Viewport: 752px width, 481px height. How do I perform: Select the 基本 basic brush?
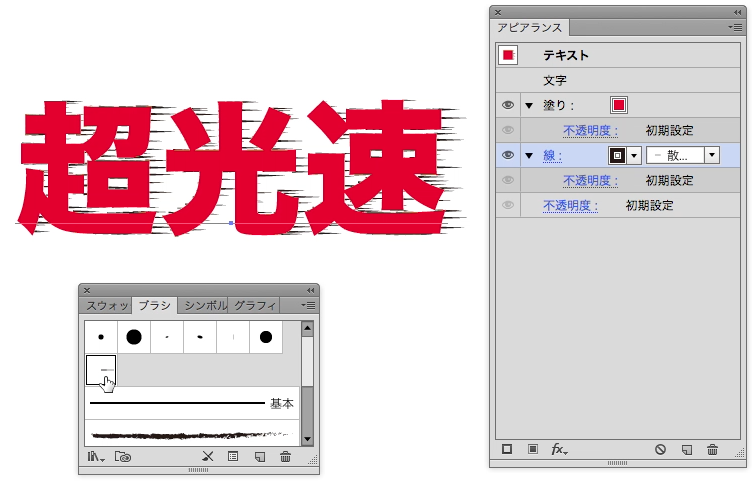192,403
